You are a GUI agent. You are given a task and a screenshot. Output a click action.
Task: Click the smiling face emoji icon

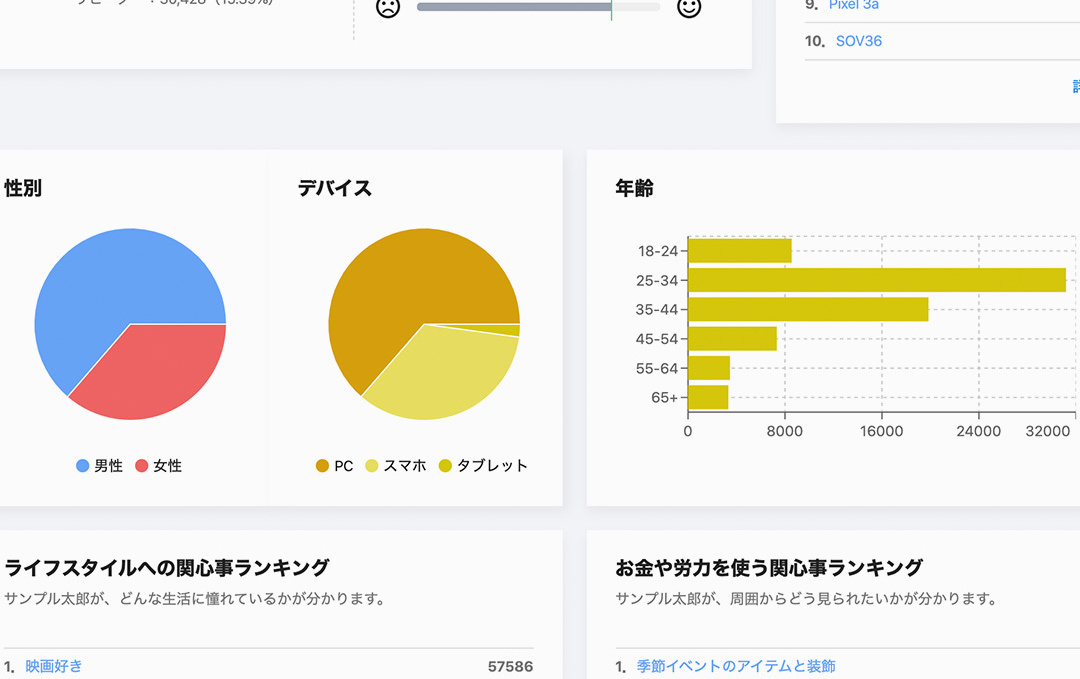(x=690, y=8)
